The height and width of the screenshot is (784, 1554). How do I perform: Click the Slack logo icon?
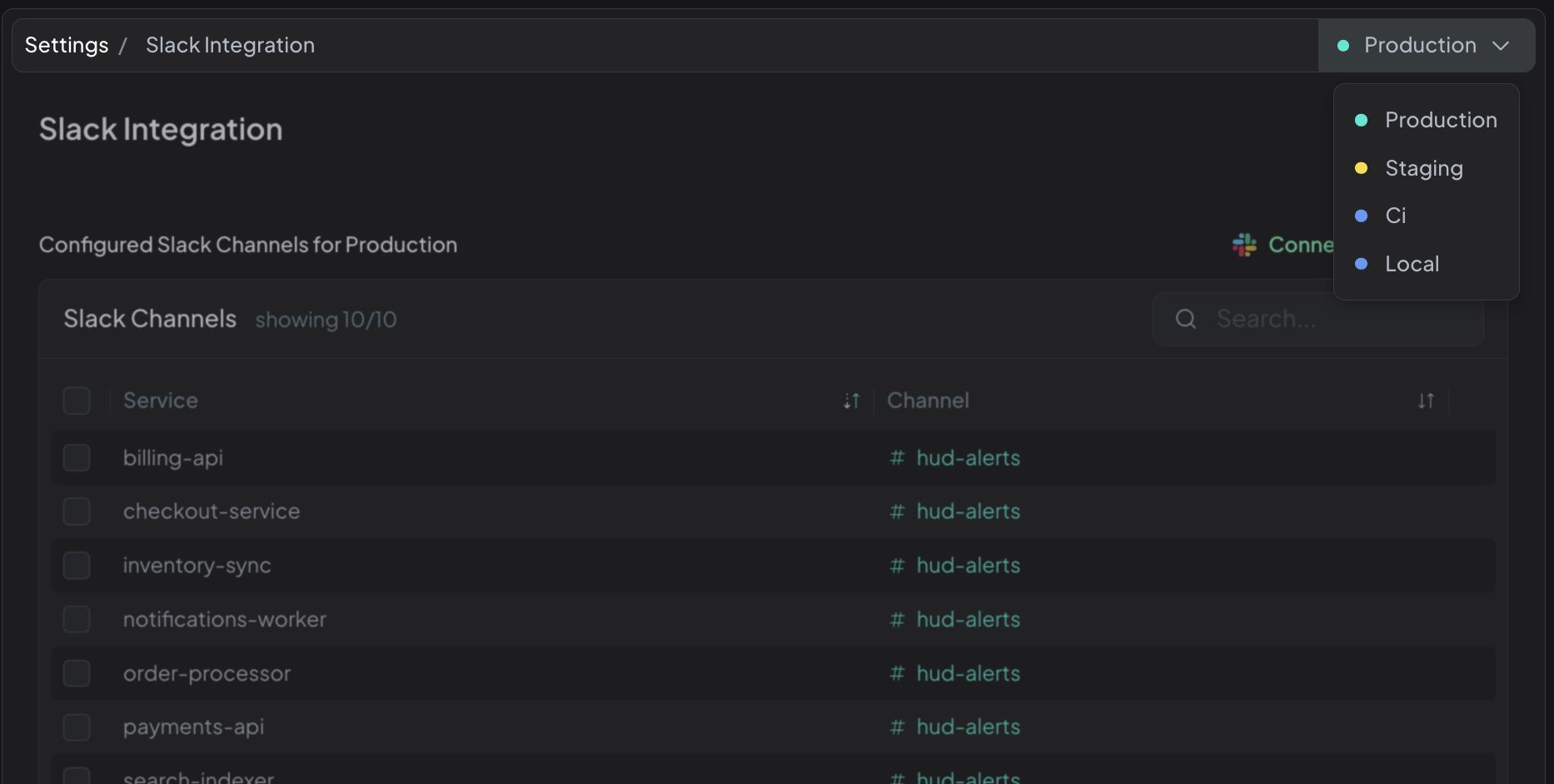pos(1243,244)
